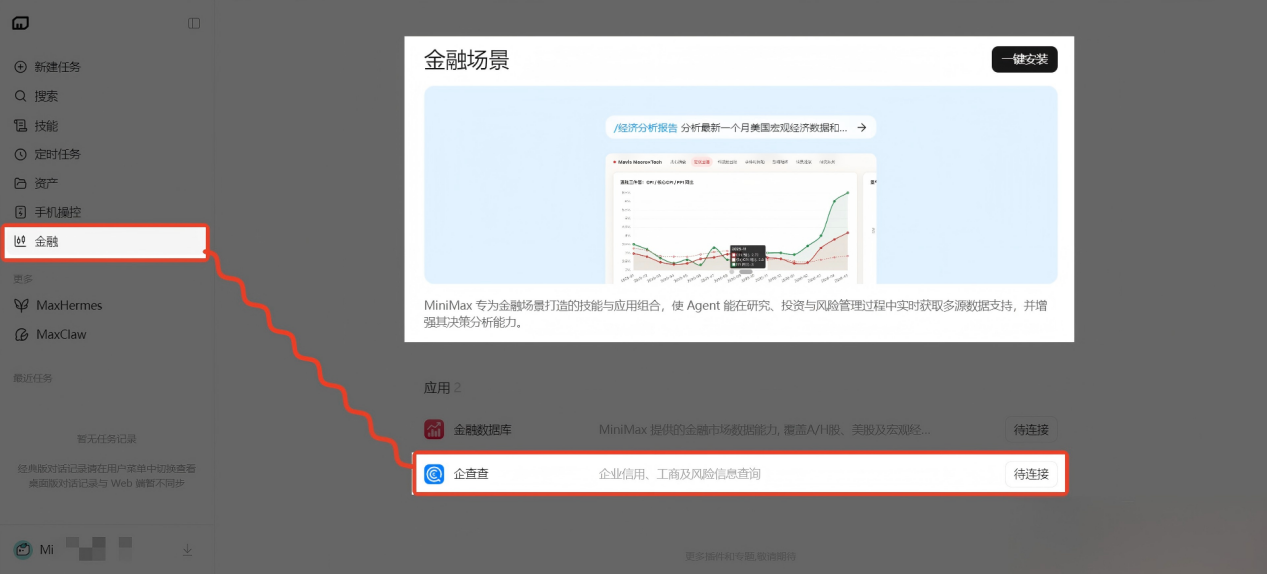Open the 资产 folder item
1267x574 pixels.
[36, 183]
